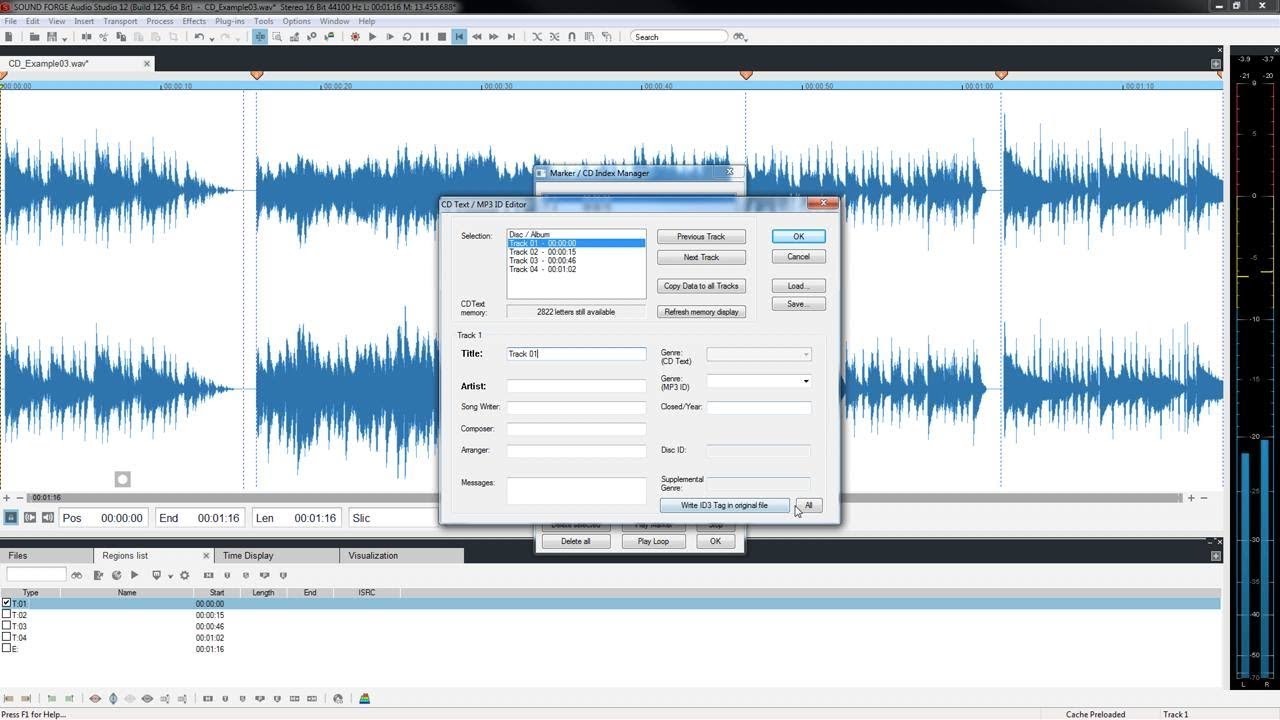Click the binoculars search icon beside Search field
This screenshot has height=720, width=1280.
coord(740,37)
